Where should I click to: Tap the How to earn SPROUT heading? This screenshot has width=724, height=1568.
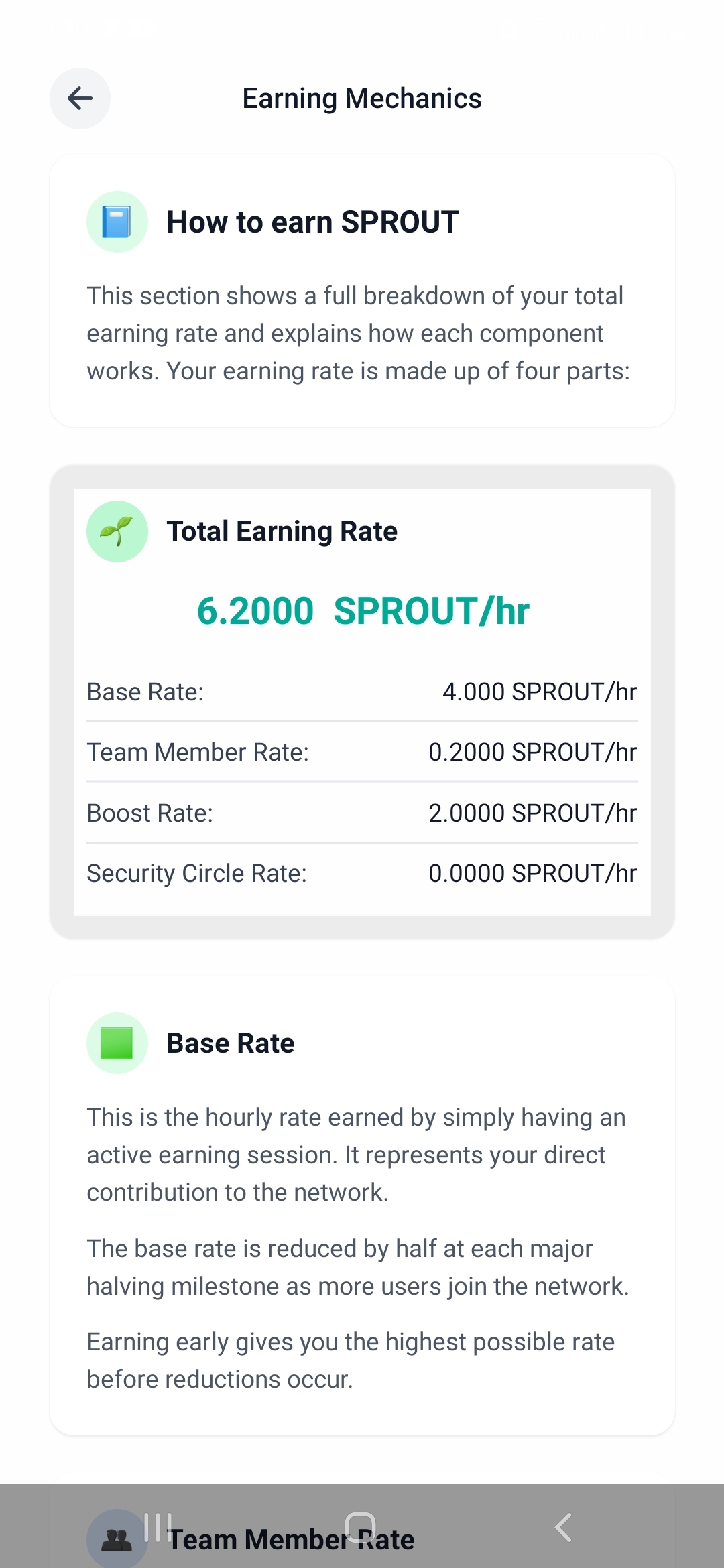312,222
